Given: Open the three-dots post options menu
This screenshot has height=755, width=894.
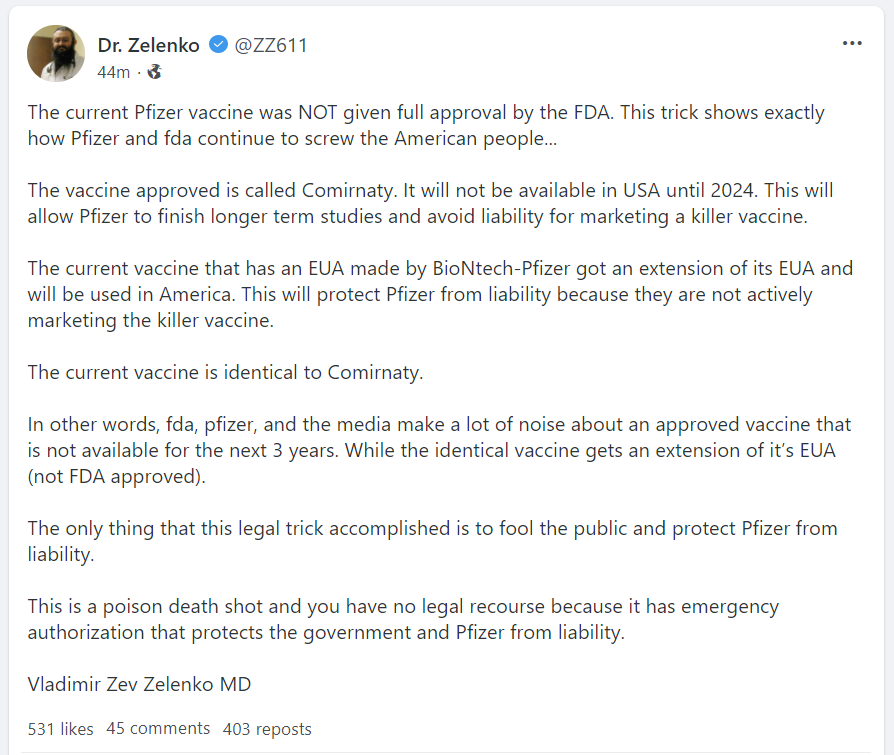Looking at the screenshot, I should 852,44.
